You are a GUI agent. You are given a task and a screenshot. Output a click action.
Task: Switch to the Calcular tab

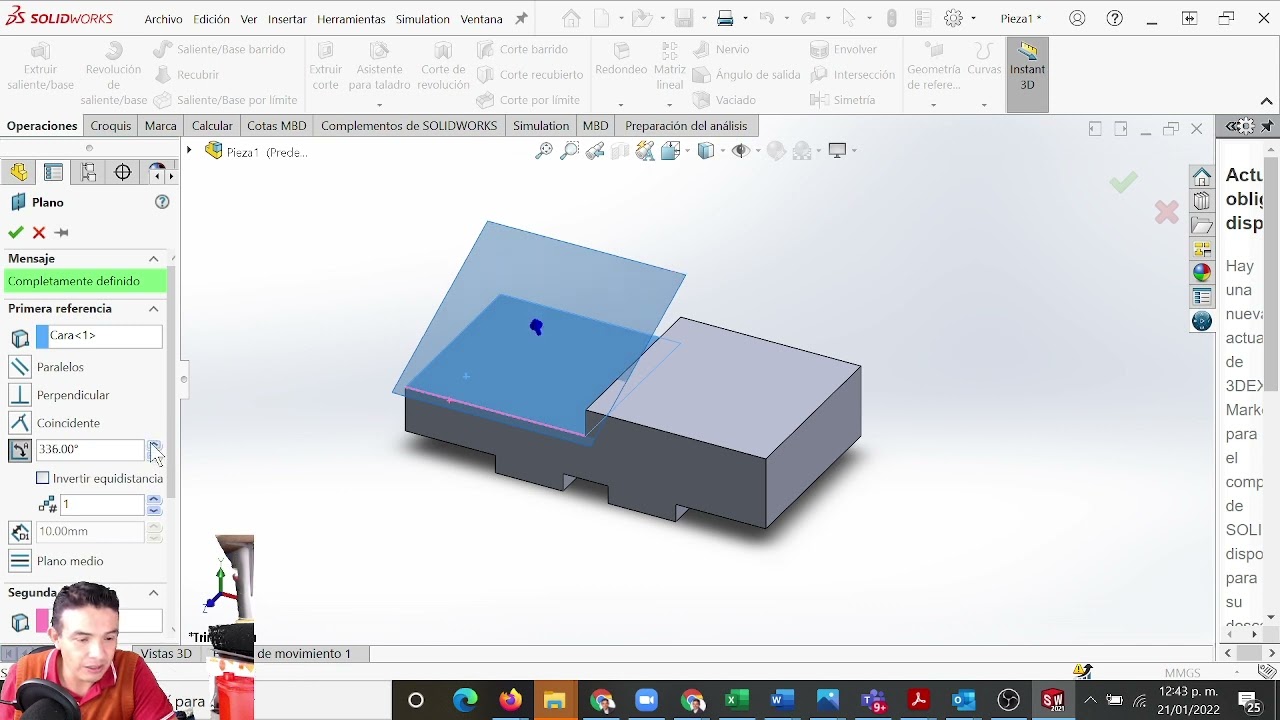[212, 126]
